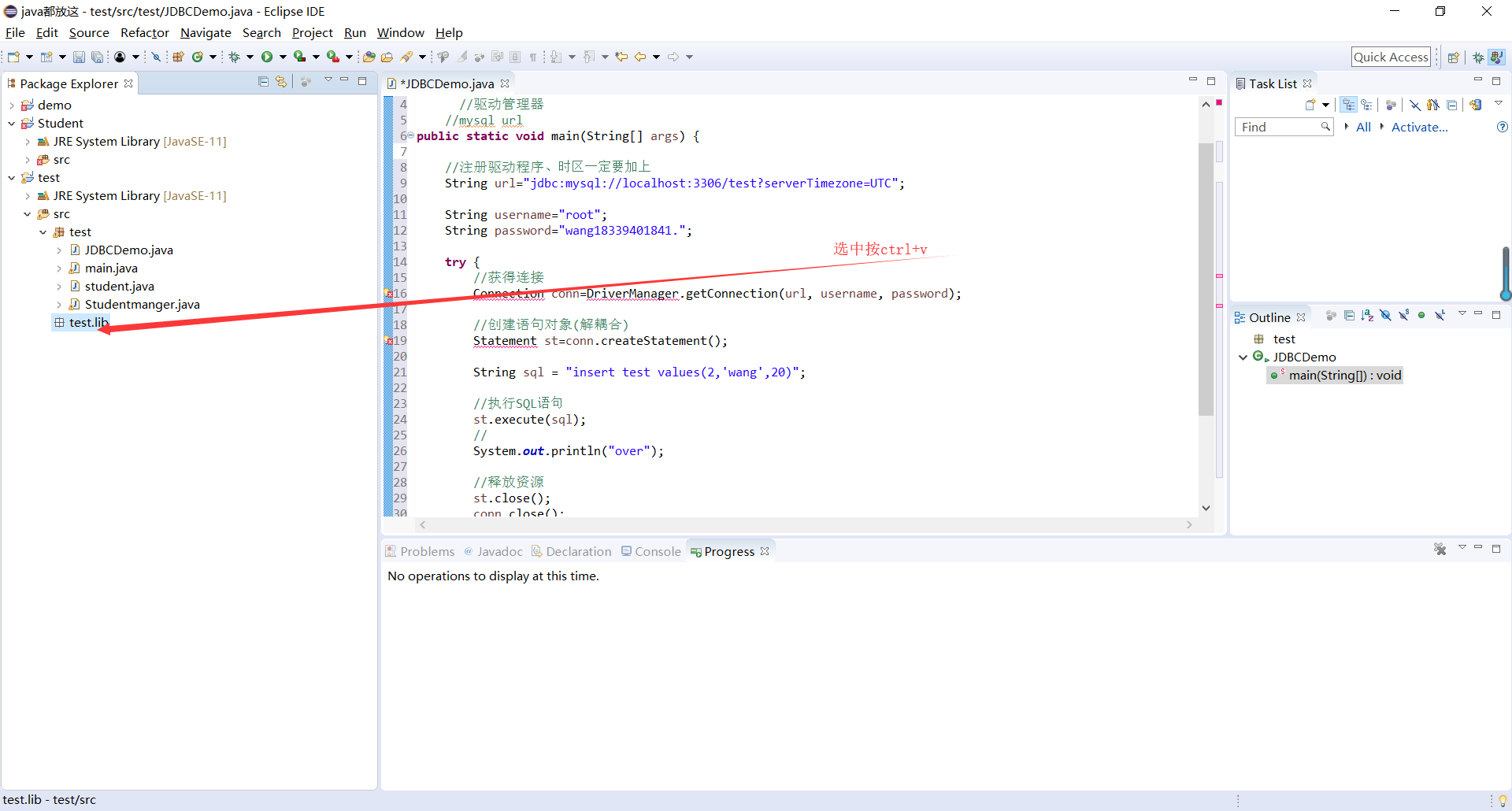The image size is (1512, 811).
Task: Open the Task List help icon
Action: coord(1502,127)
